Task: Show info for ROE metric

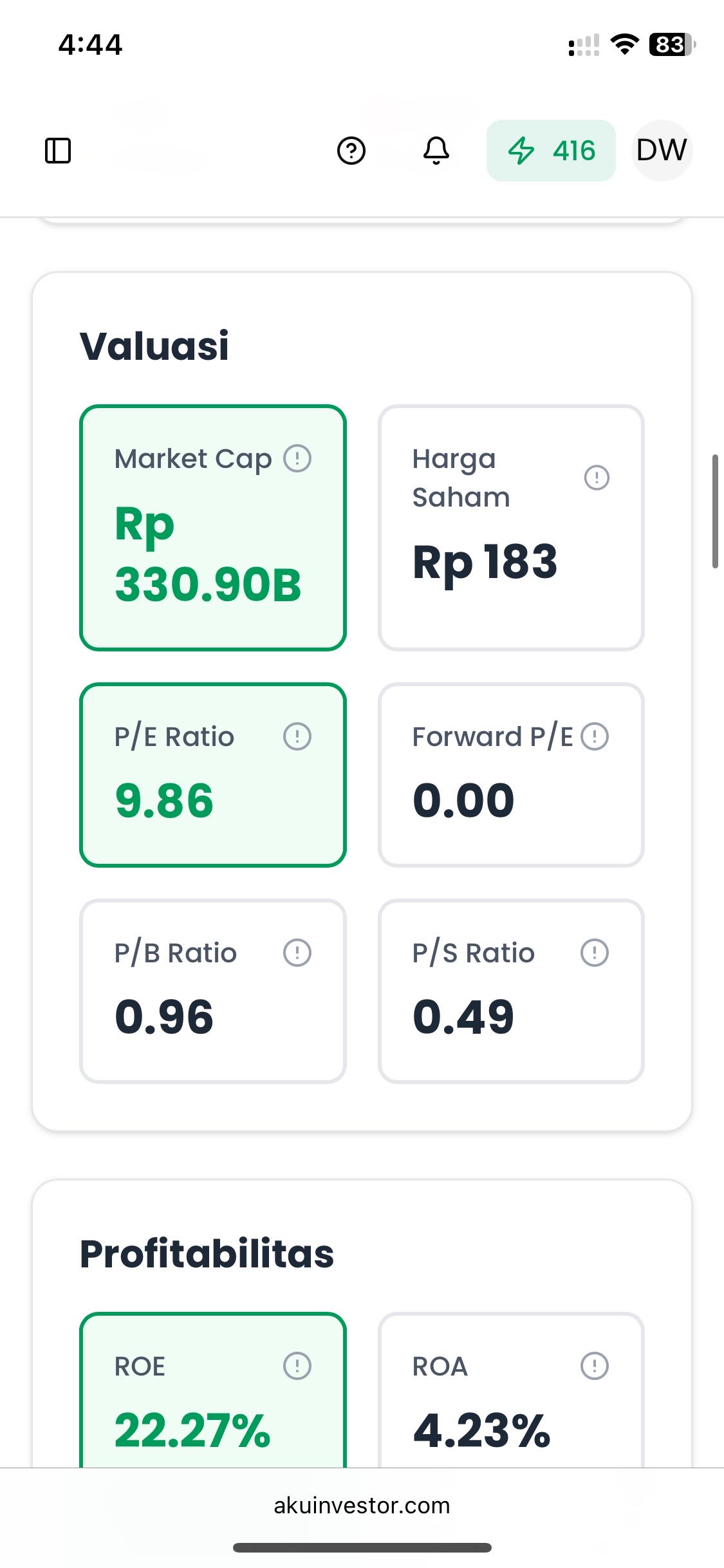Action: click(297, 1366)
